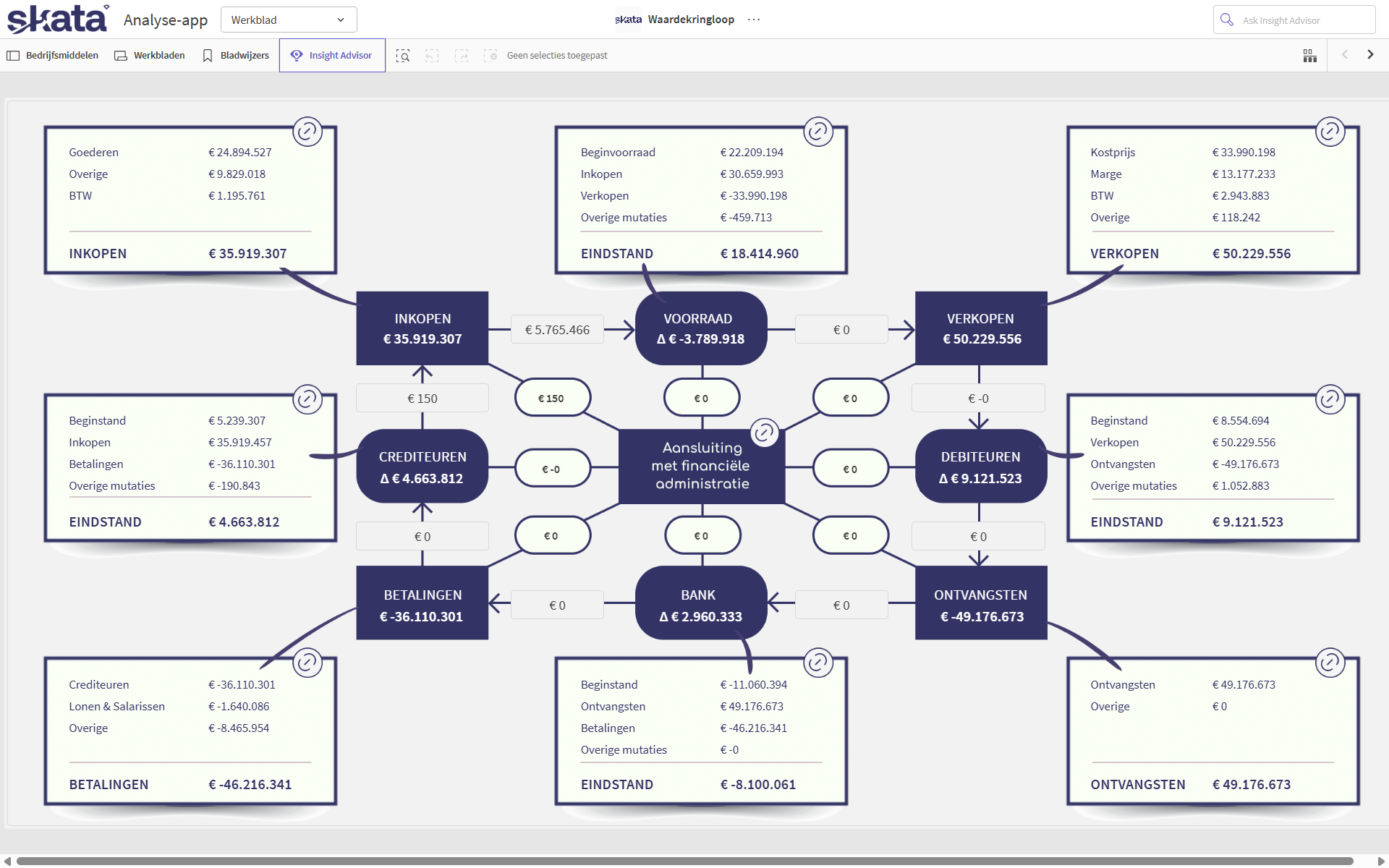Screen dimensions: 1389x868
Task: Click step back selection icon
Action: pos(432,56)
